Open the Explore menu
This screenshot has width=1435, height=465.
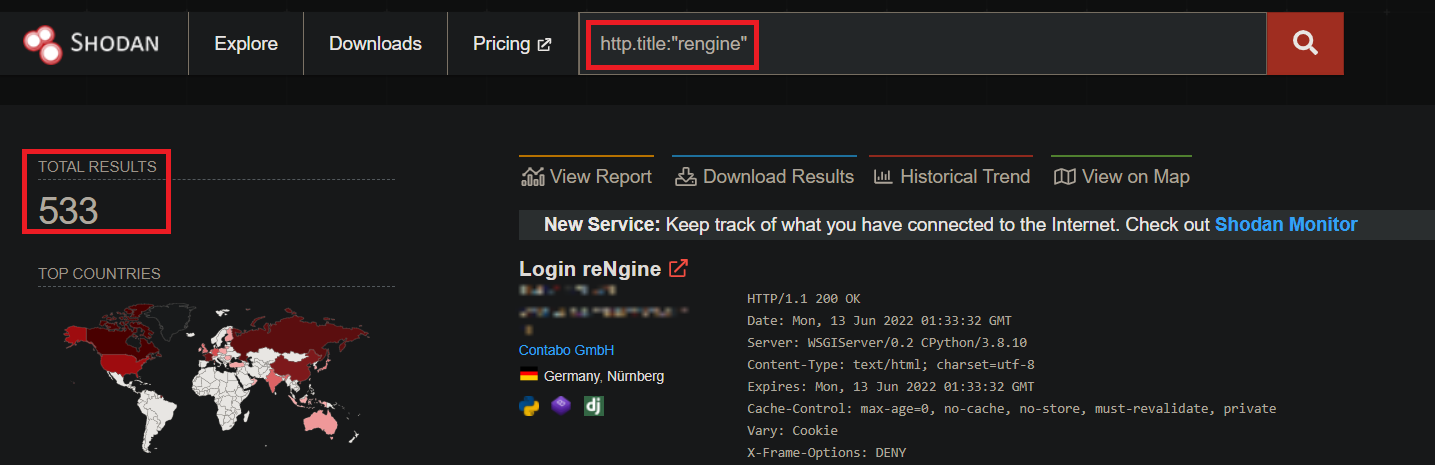[246, 44]
